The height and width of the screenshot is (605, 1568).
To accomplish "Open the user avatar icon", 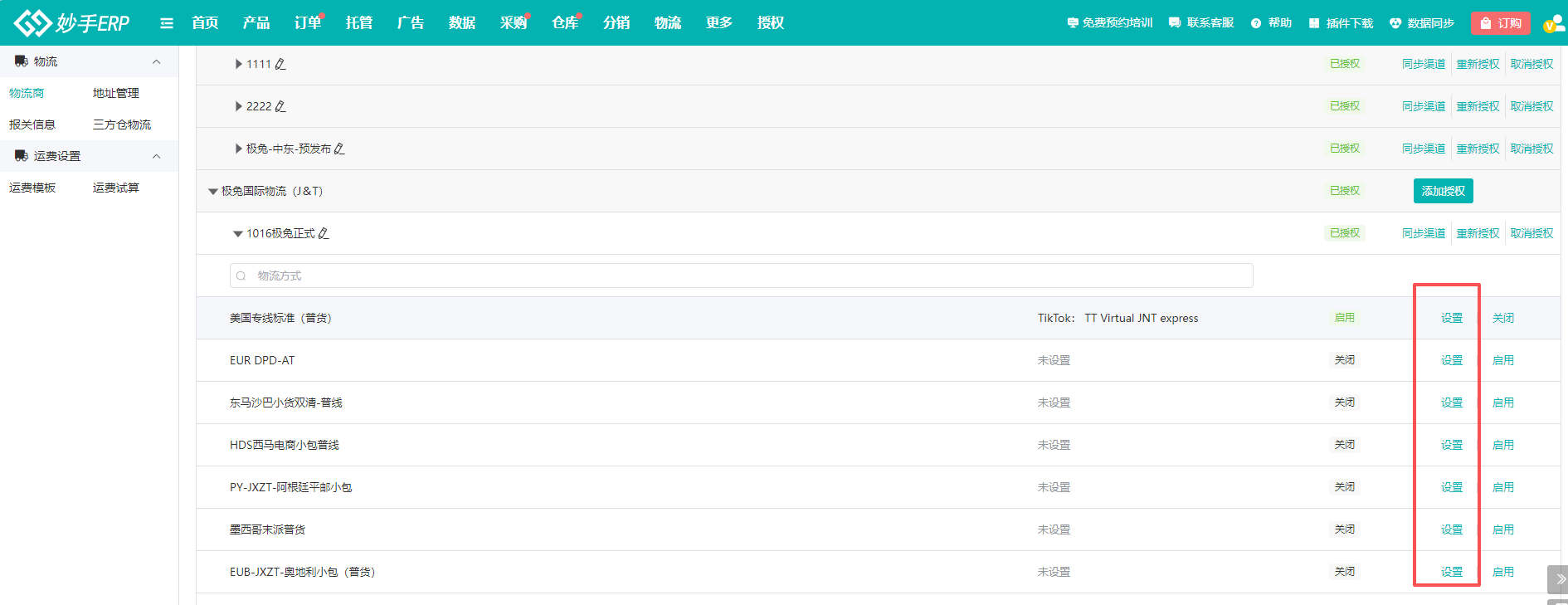I will tap(1552, 23).
